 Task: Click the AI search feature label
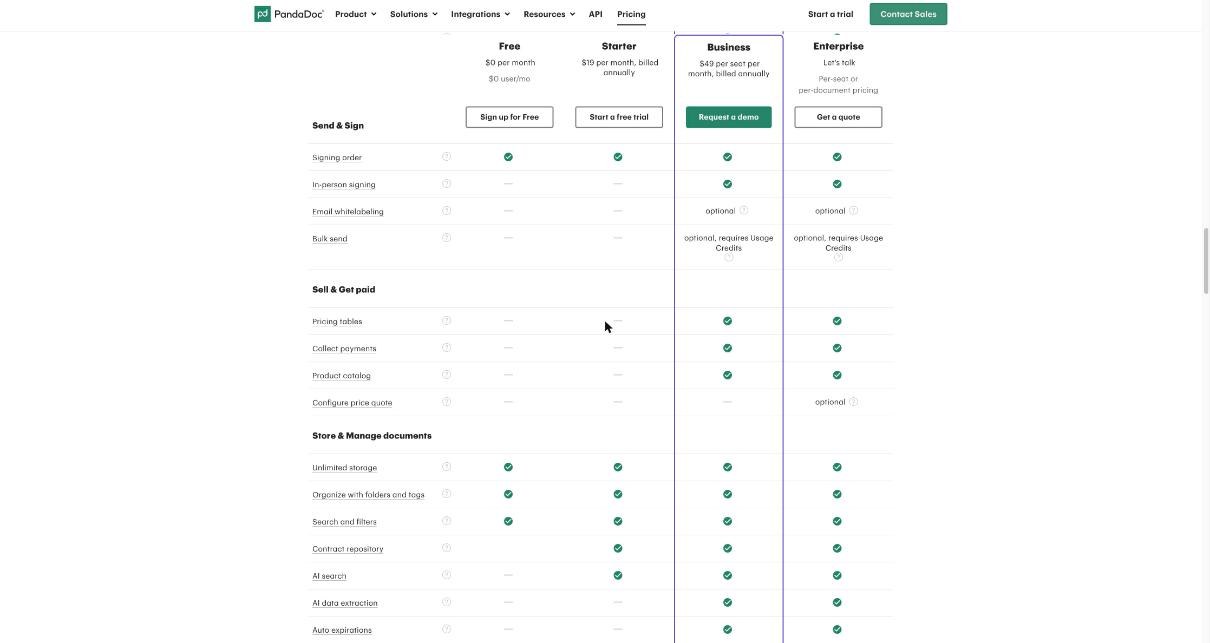click(x=329, y=575)
